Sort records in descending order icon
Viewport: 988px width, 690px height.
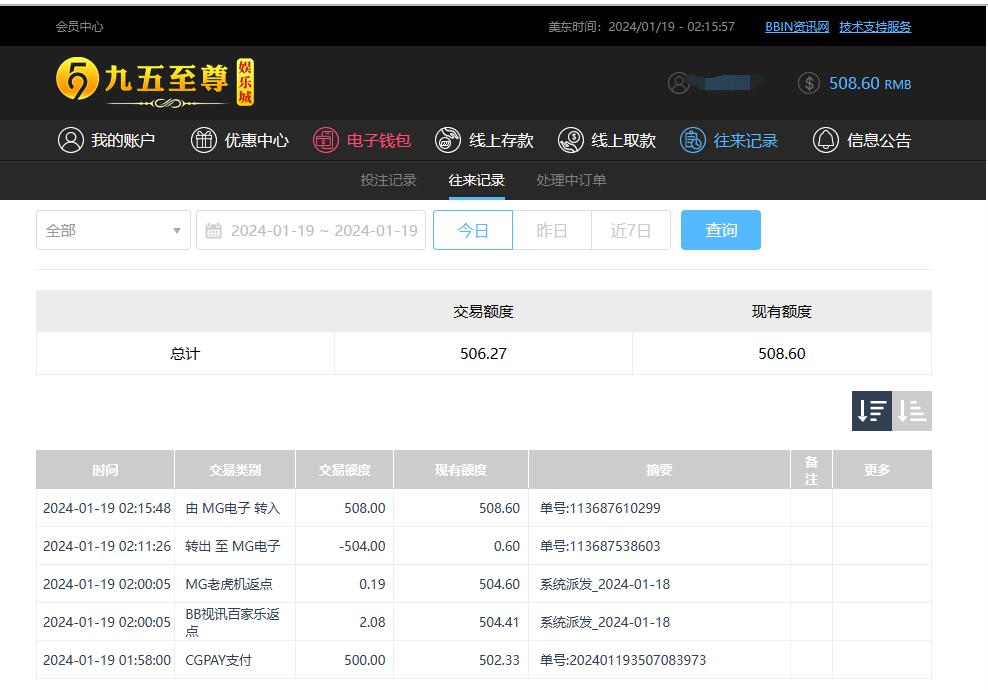click(871, 411)
